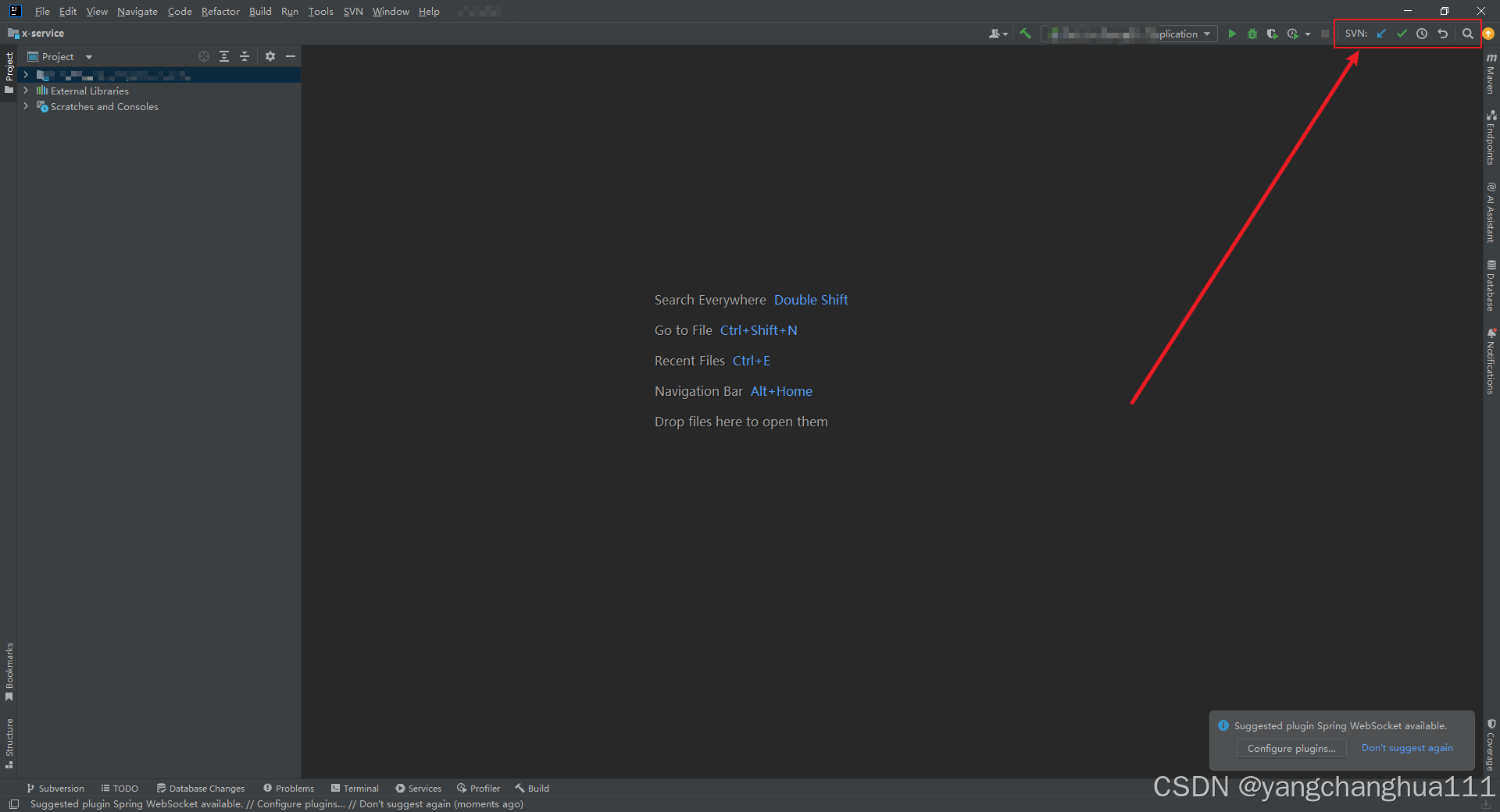Select Scratches and Consoles tree item
Viewport: 1500px width, 812px height.
click(x=104, y=106)
